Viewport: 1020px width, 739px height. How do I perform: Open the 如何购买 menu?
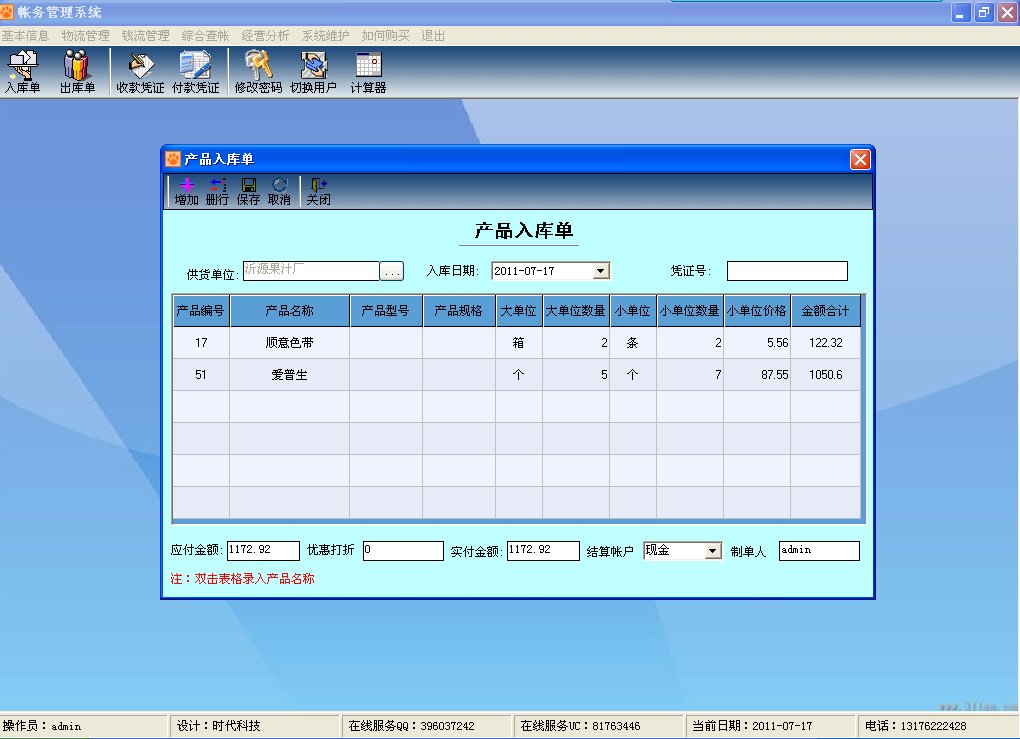click(x=385, y=36)
